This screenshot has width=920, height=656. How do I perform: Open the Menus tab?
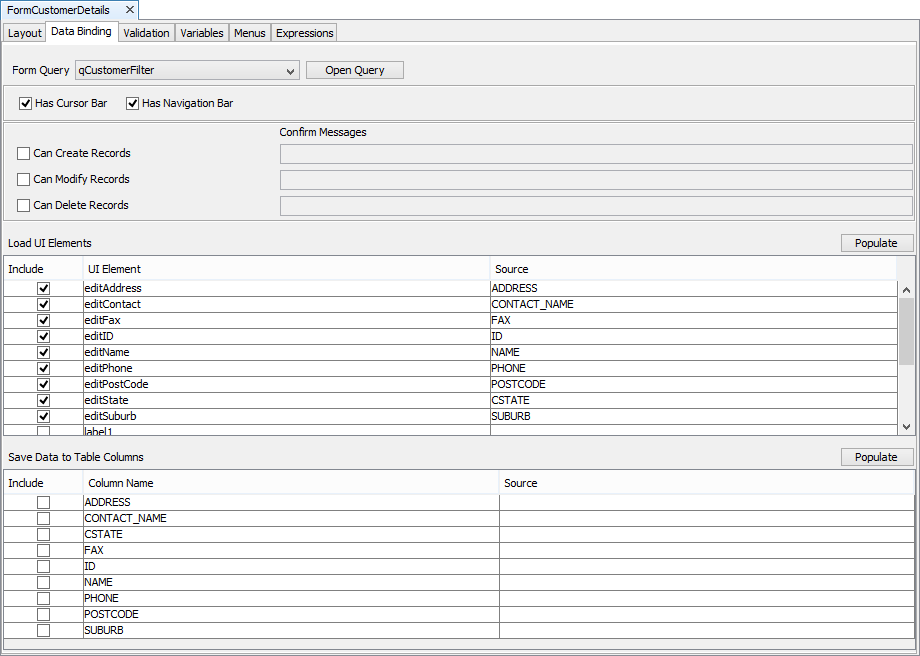[x=249, y=33]
